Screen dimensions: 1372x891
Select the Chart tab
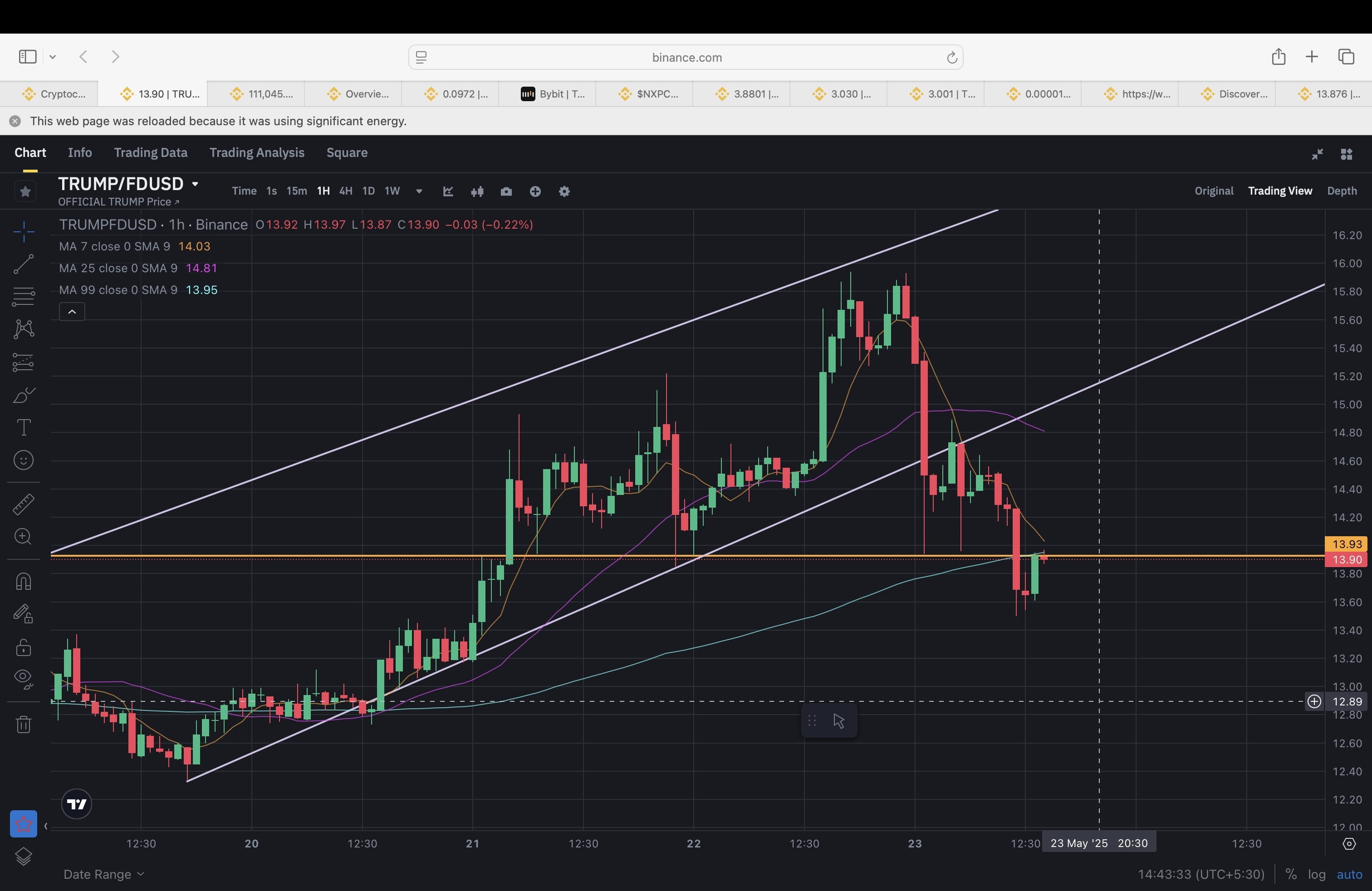[x=30, y=153]
